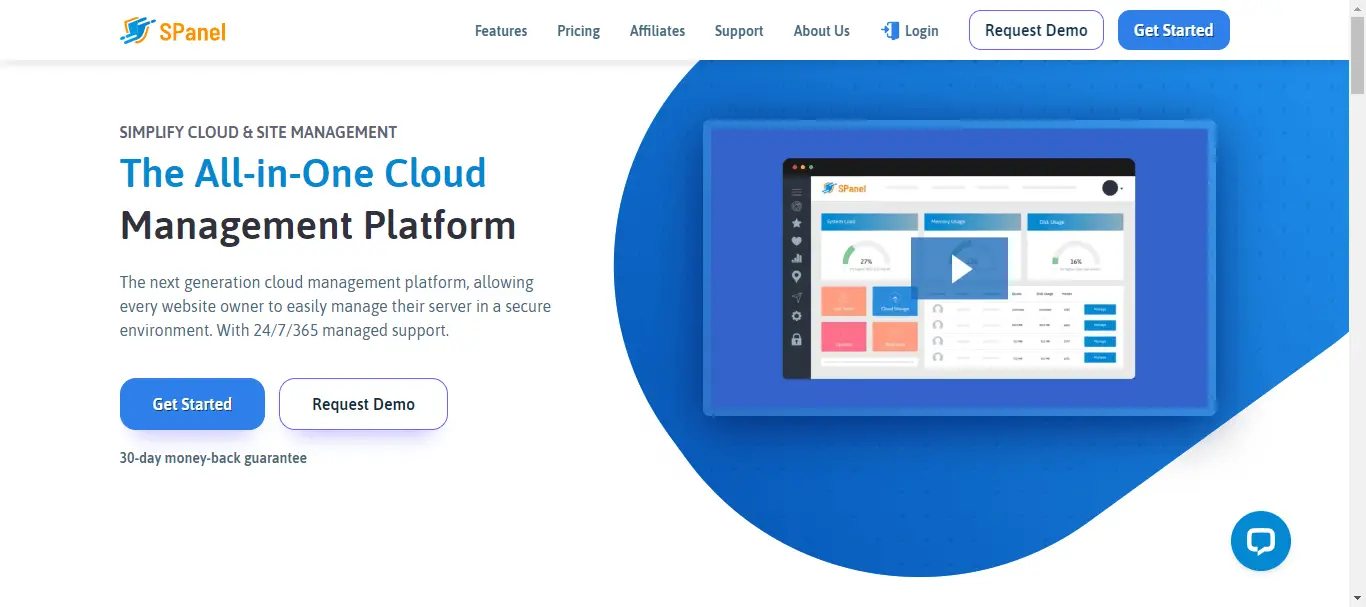Click the "The All-in-One Cloud" heading
Screen dimensions: 1366x607
click(303, 173)
